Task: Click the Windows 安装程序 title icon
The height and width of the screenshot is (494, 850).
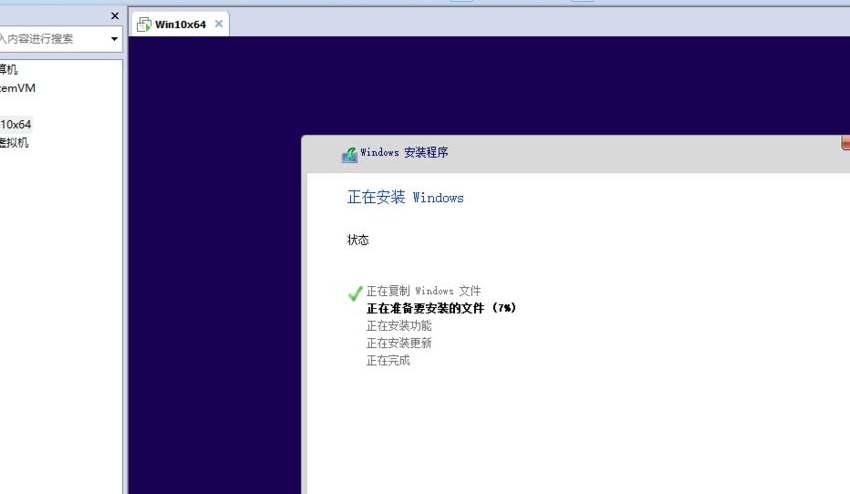Action: [350, 155]
